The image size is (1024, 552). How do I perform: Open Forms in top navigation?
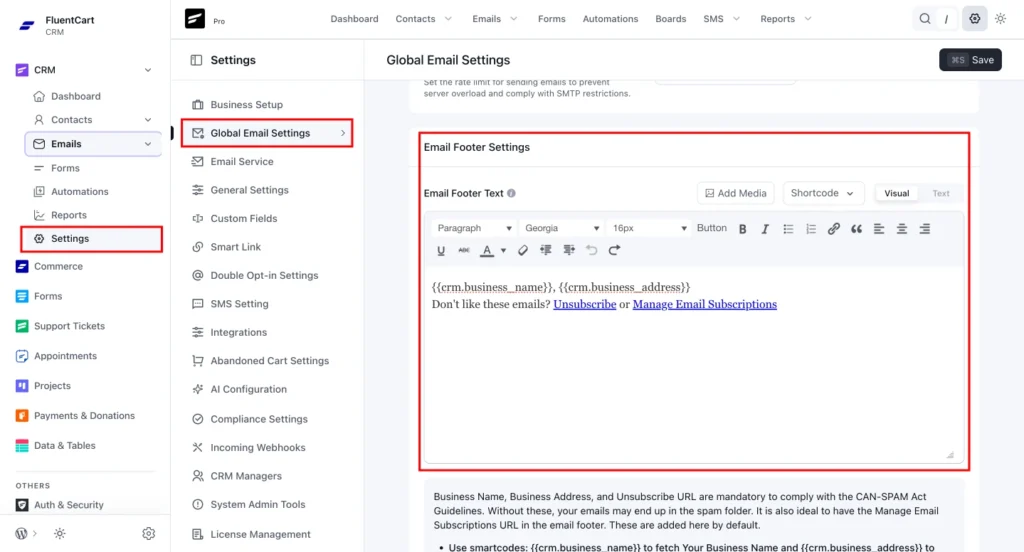[551, 19]
